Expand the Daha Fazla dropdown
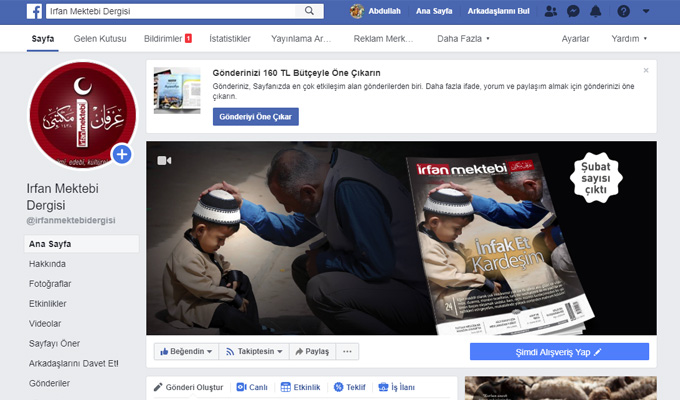This screenshot has width=680, height=400. [463, 39]
